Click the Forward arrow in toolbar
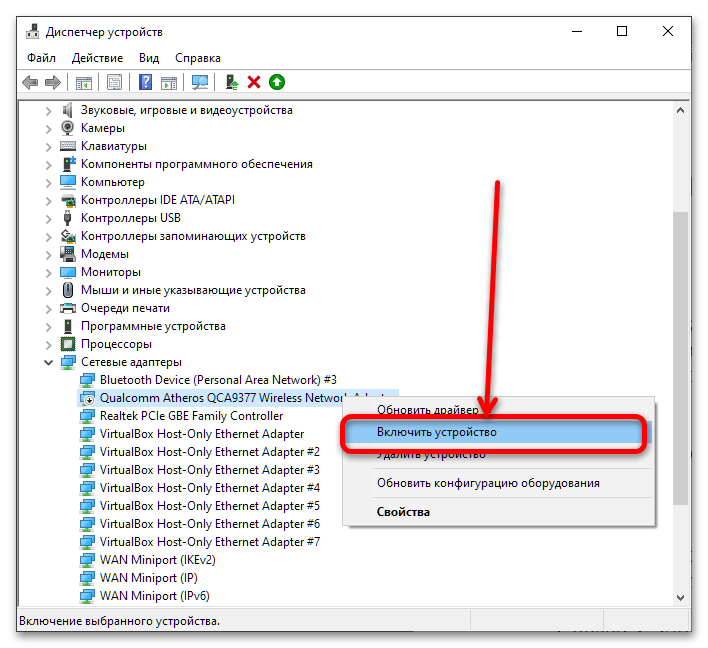 click(x=53, y=83)
